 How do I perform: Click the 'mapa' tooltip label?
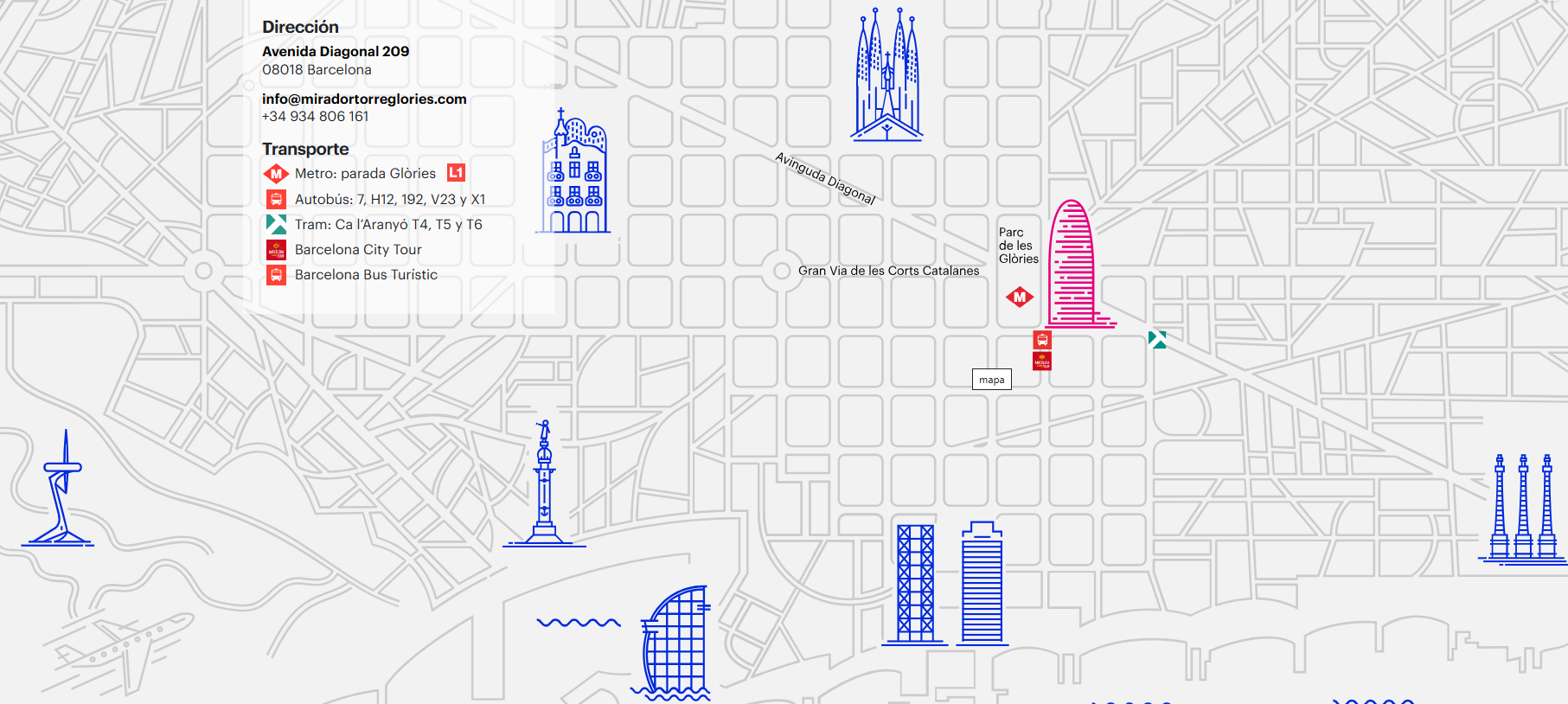[x=992, y=380]
